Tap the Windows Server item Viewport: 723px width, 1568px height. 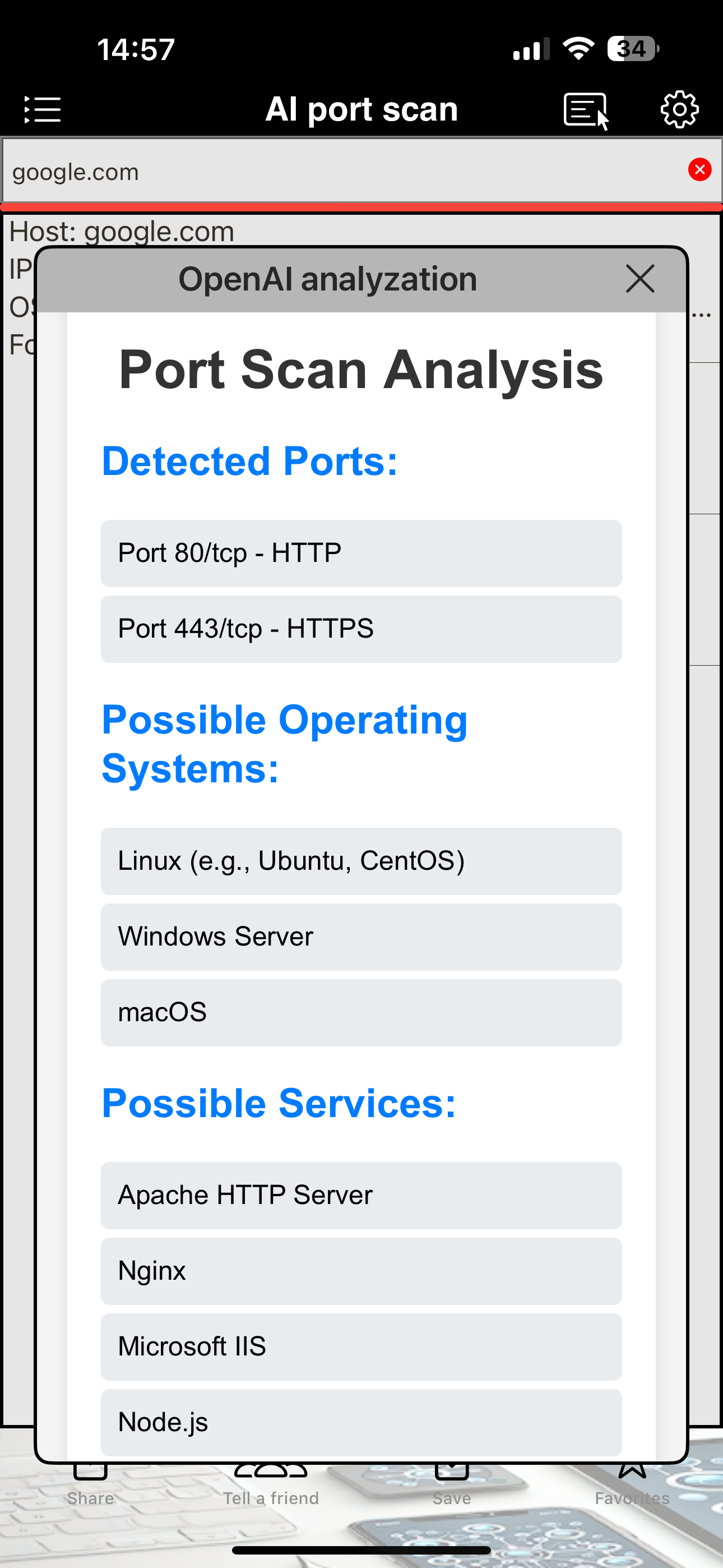point(361,937)
